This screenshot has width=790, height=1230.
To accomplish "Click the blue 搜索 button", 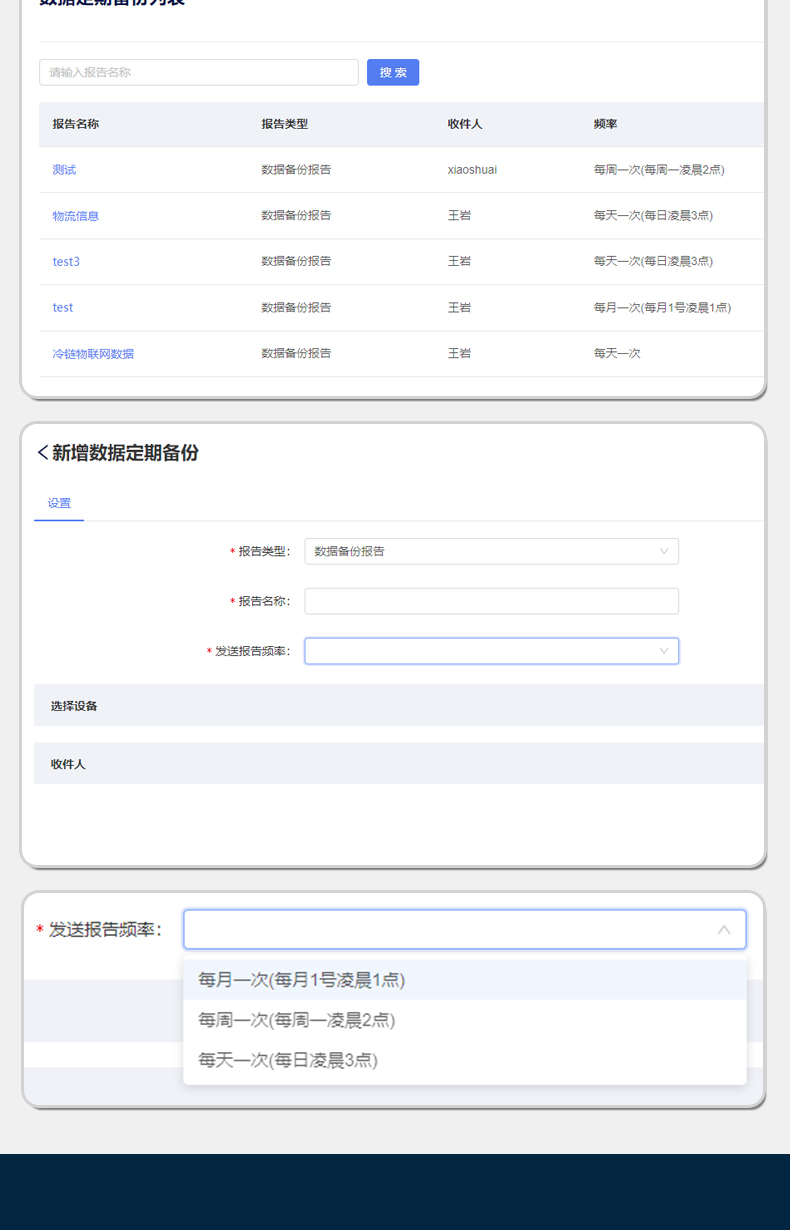I will (393, 72).
